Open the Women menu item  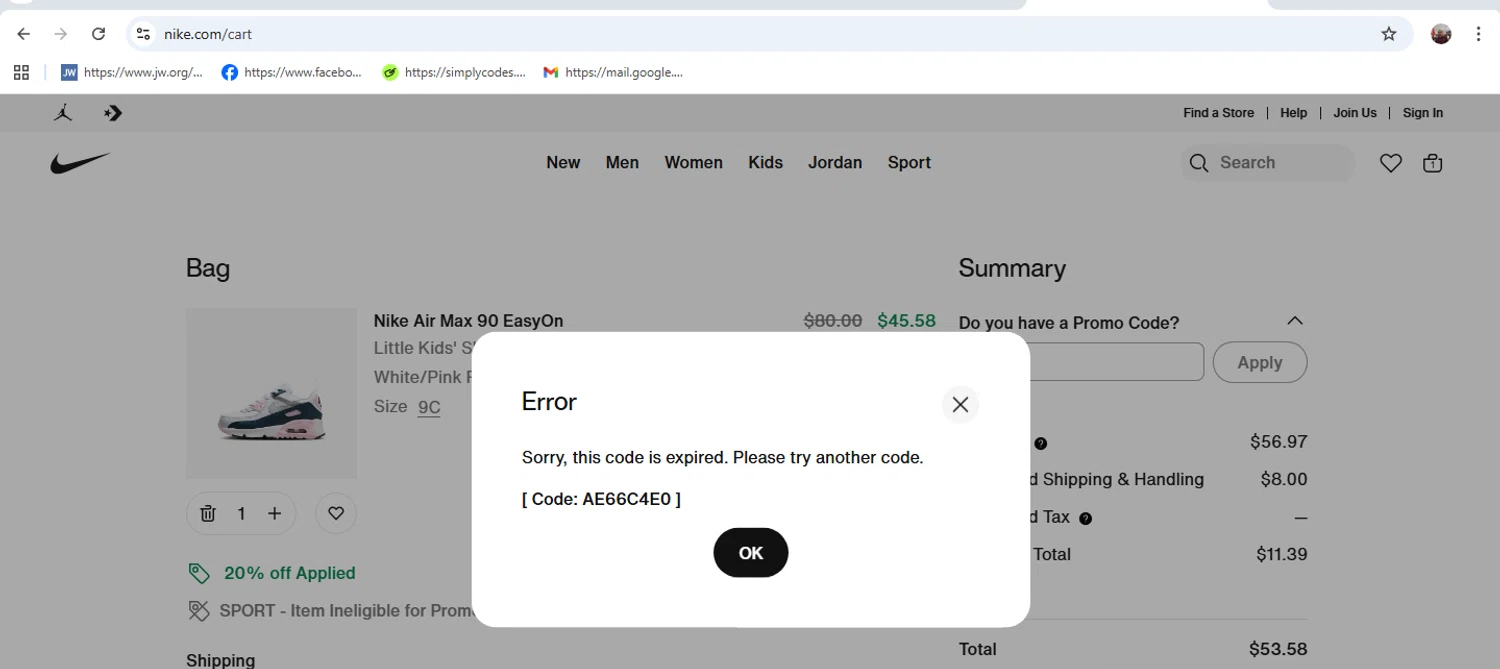[x=693, y=162]
